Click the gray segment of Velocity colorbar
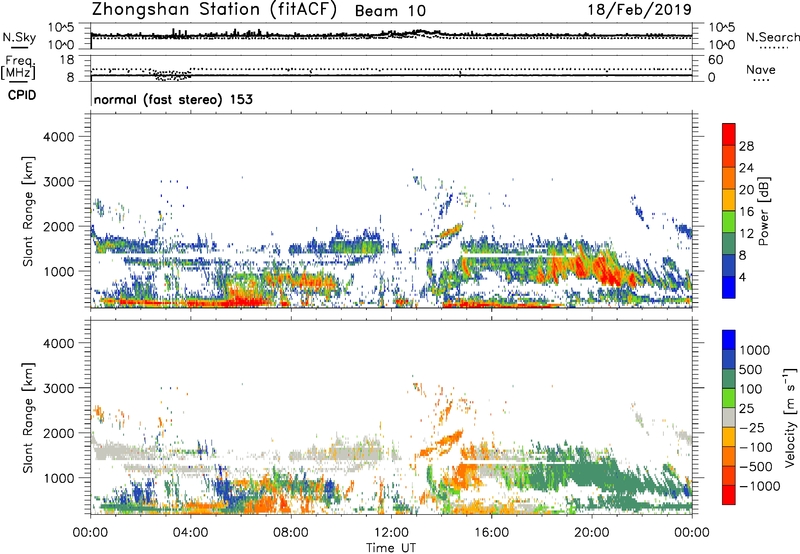This screenshot has width=800, height=554. pyautogui.click(x=729, y=418)
